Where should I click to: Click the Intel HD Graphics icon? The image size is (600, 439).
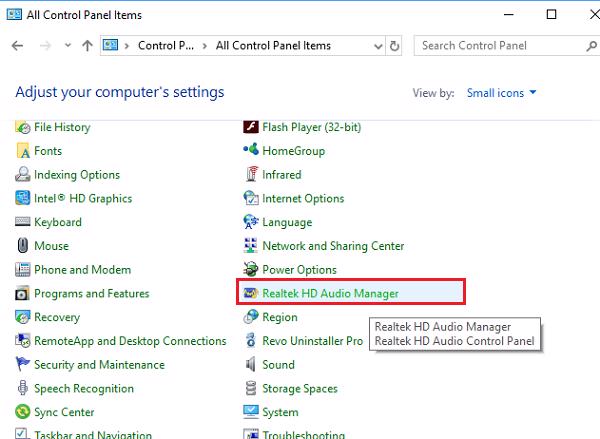coord(23,198)
